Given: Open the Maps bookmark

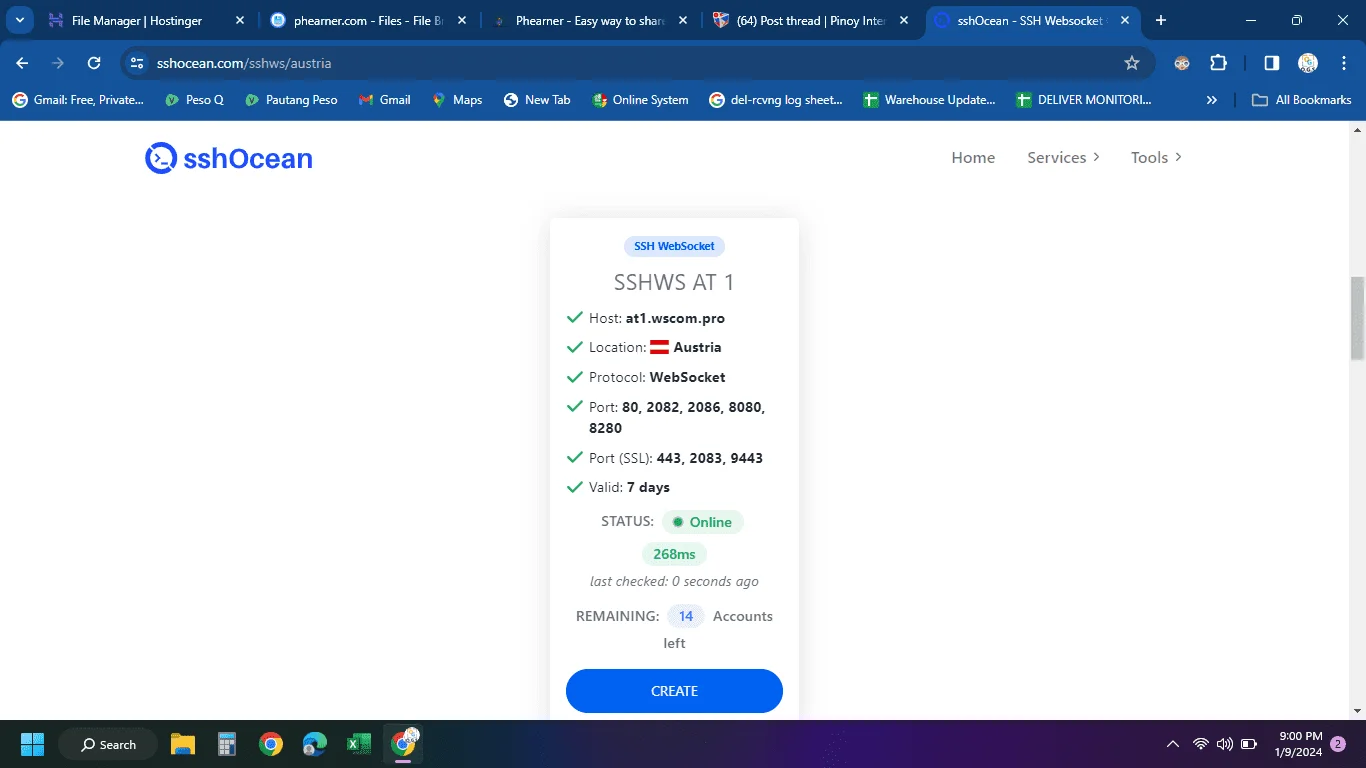Looking at the screenshot, I should 457,100.
